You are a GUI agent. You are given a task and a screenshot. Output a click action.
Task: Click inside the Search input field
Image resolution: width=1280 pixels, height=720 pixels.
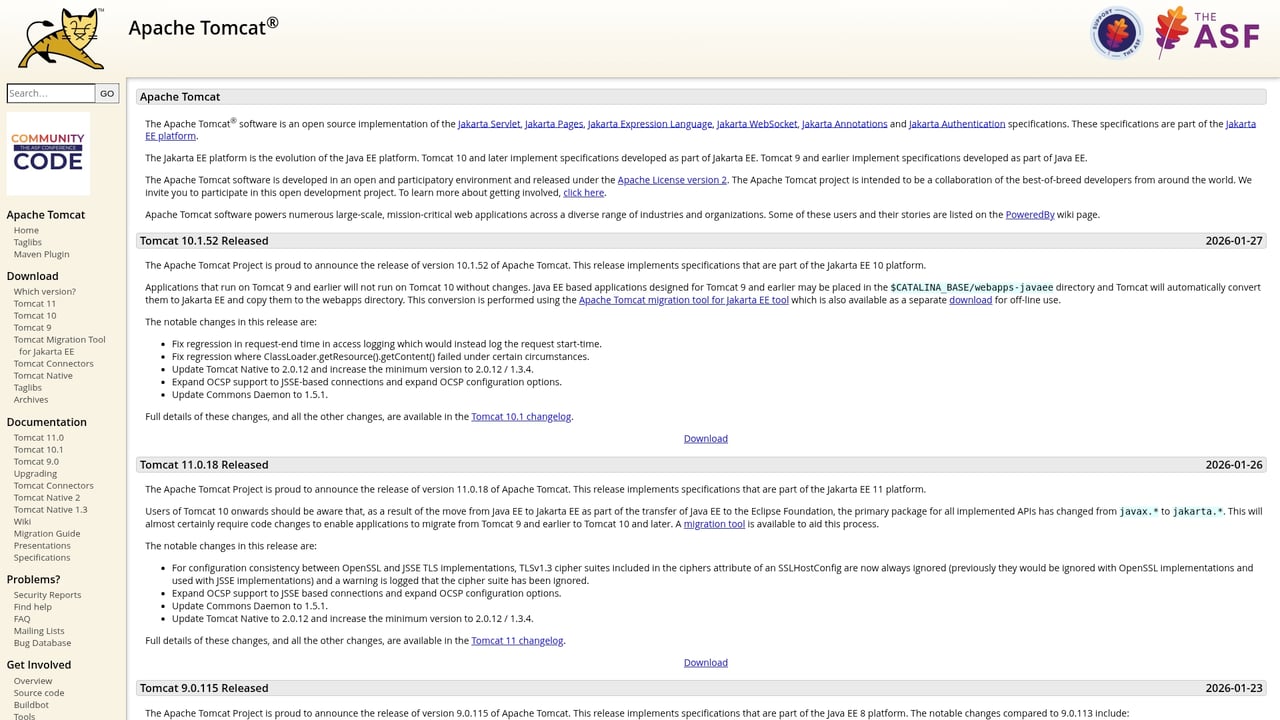50,93
